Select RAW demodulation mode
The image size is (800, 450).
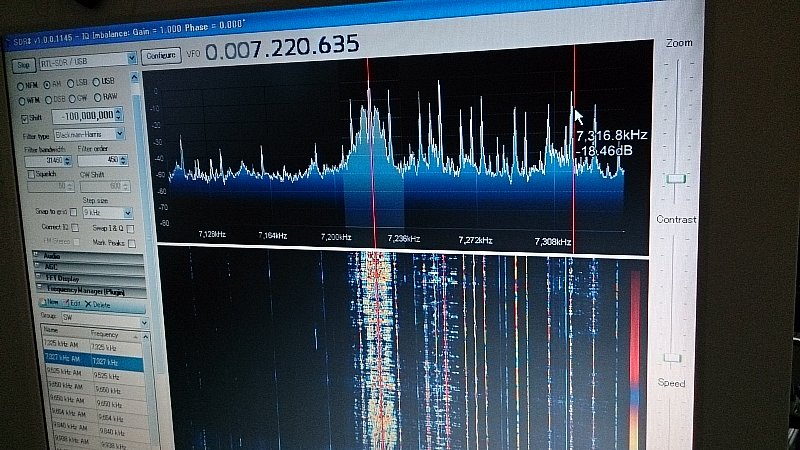pos(97,97)
